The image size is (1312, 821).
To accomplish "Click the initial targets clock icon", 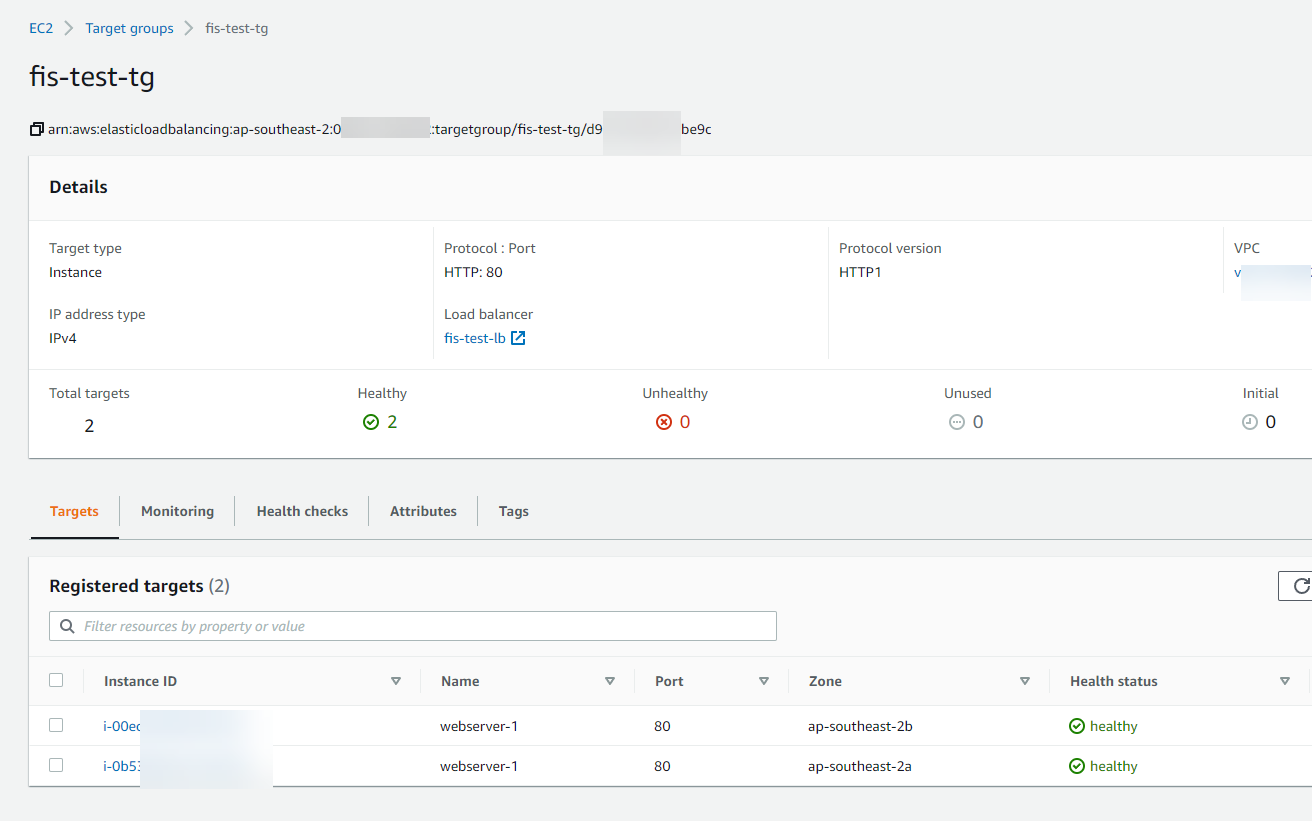I will (1250, 422).
